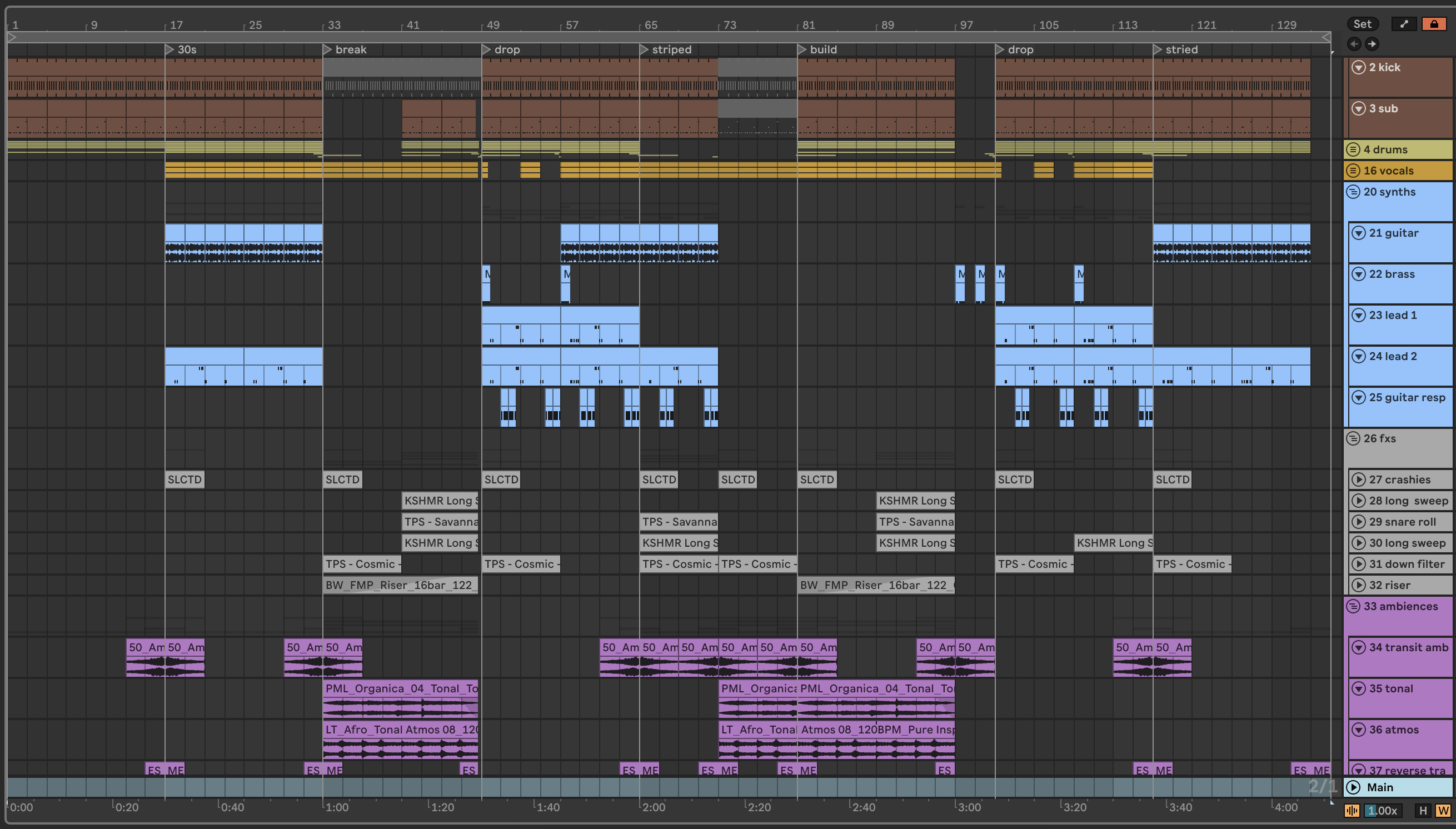
Task: Fold the 20 synths group
Action: (x=1353, y=192)
